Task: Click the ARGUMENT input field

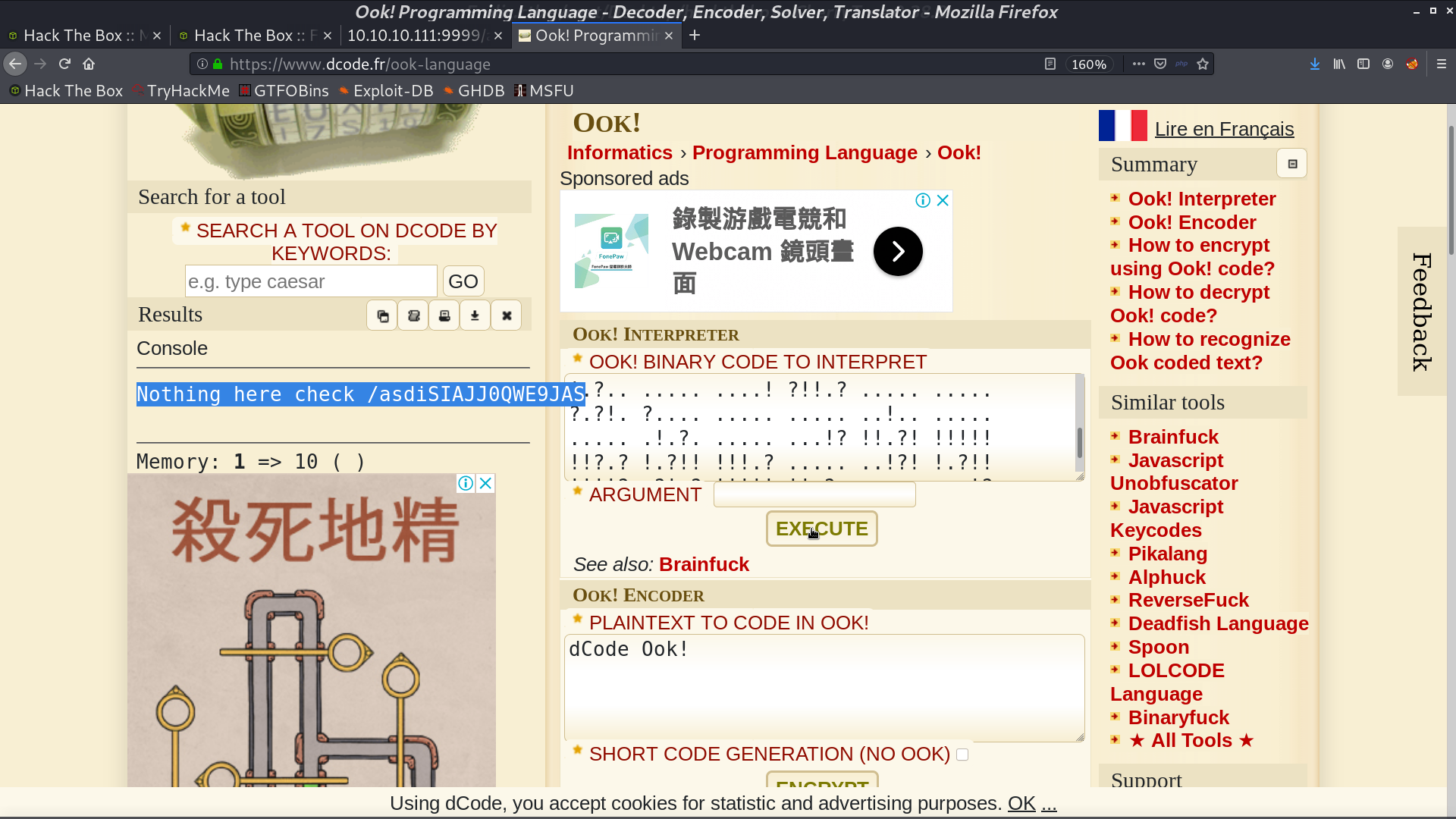Action: (x=814, y=494)
